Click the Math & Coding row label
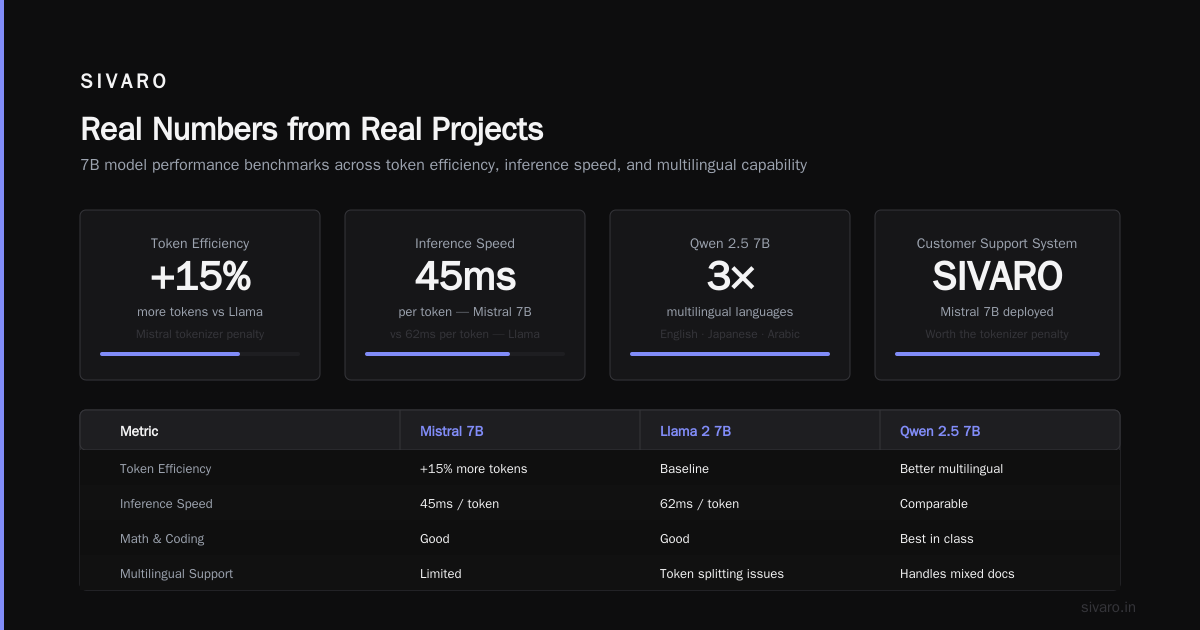The height and width of the screenshot is (630, 1200). point(162,539)
